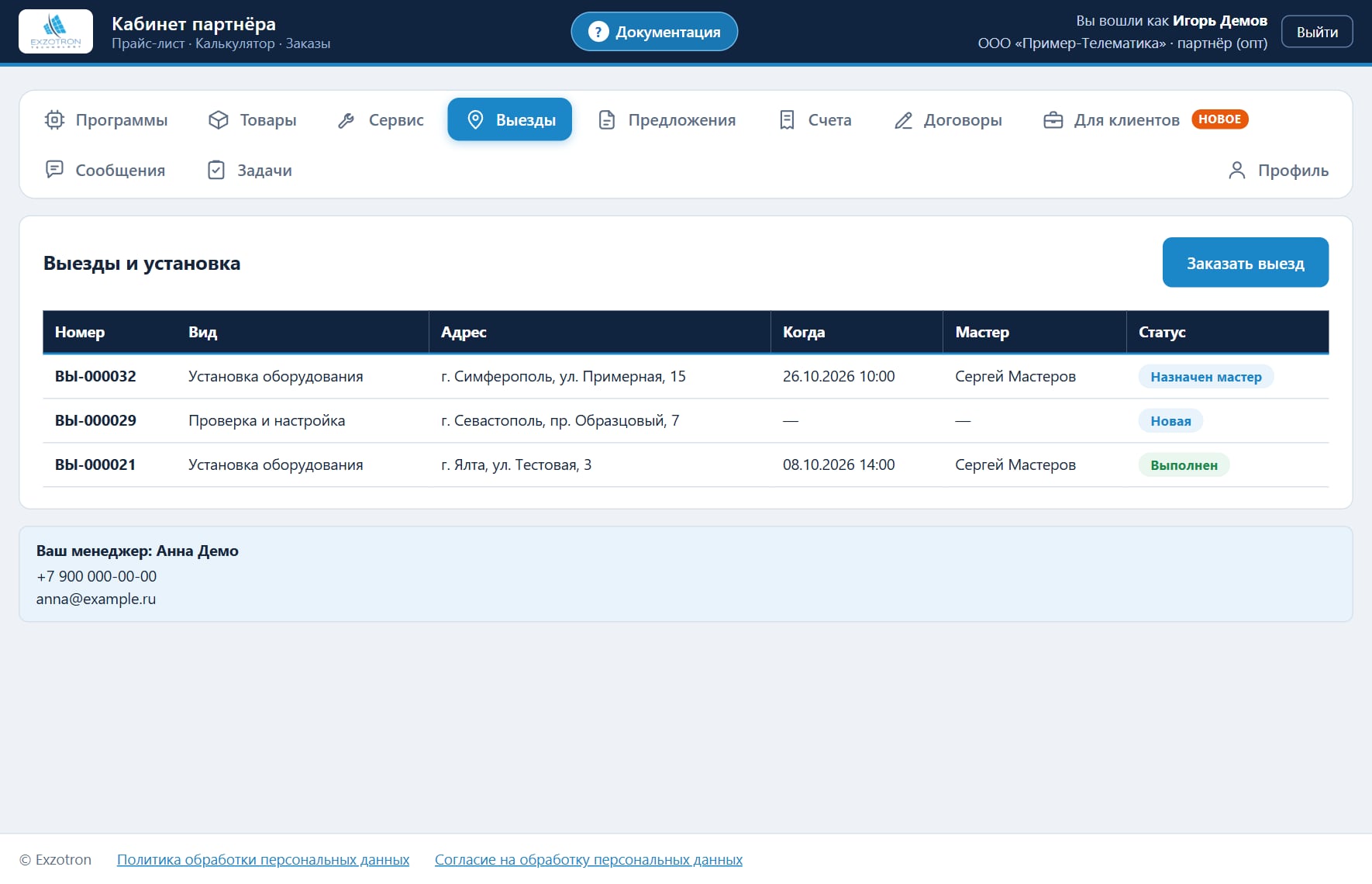The image size is (1372, 884).
Task: Click the pencil icon beside Договоры
Action: (903, 120)
